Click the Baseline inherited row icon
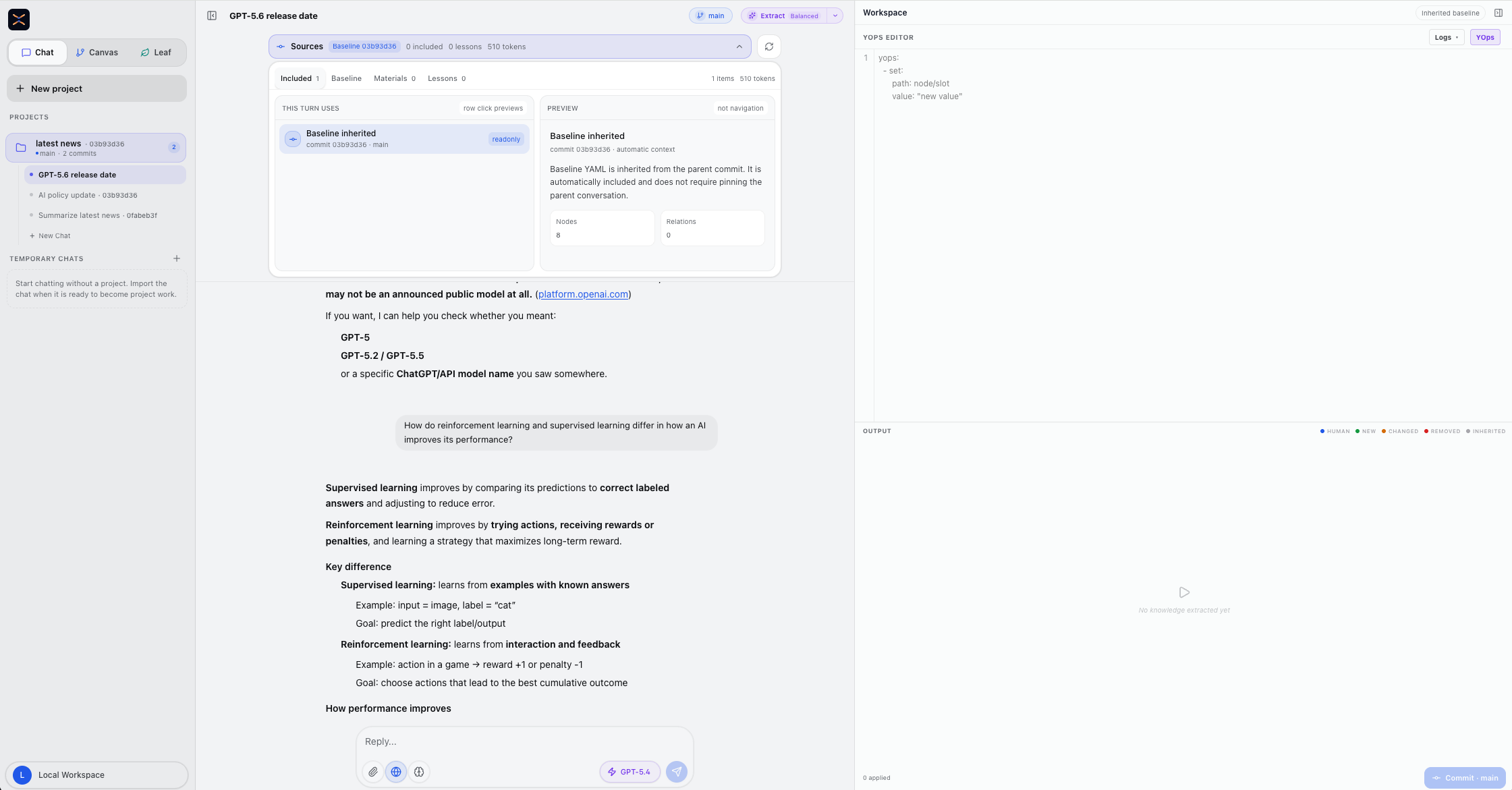 click(x=293, y=139)
